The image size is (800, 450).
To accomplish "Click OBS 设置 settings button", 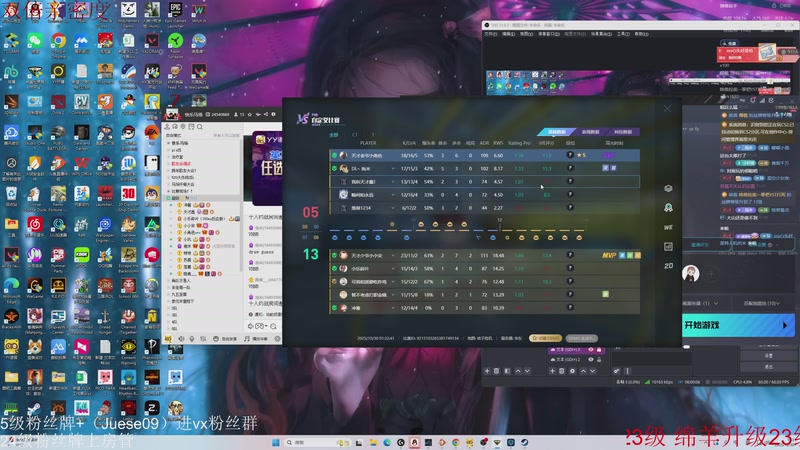I will click(x=768, y=356).
